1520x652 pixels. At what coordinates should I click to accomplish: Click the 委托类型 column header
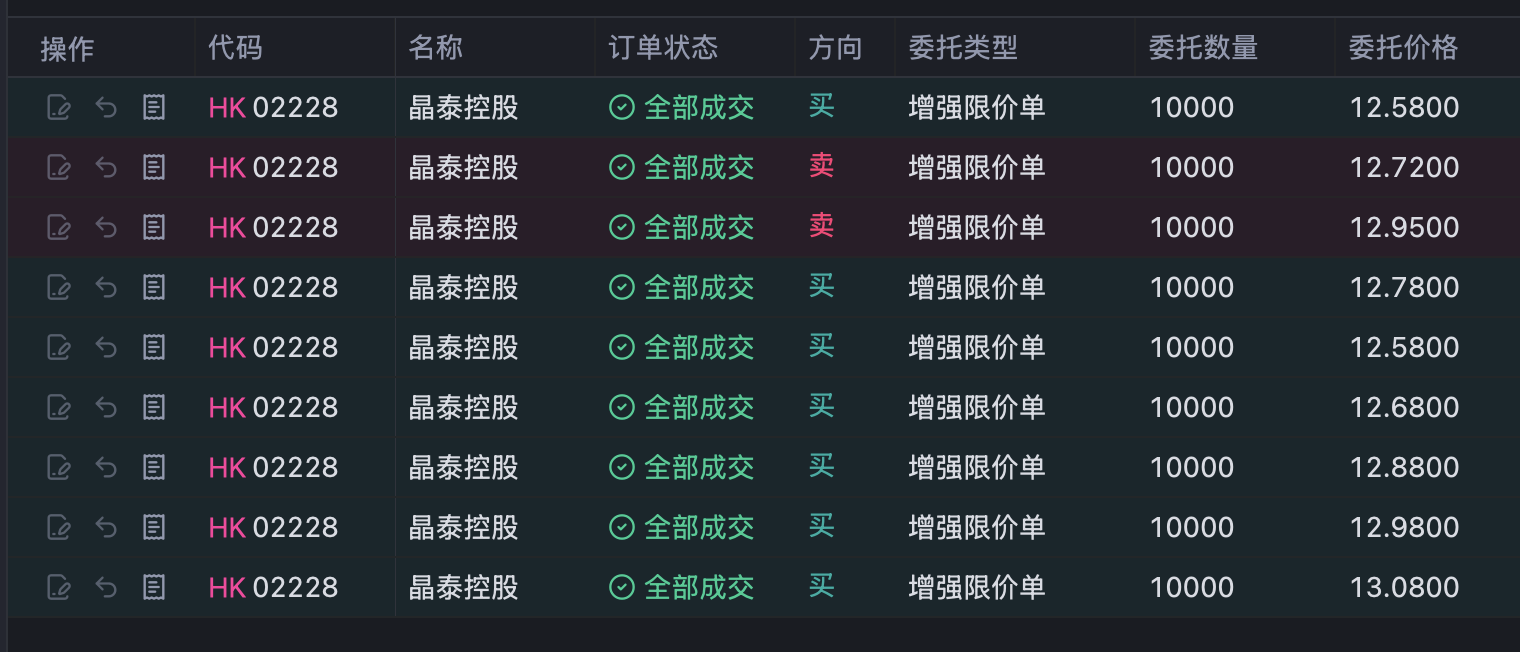[963, 47]
